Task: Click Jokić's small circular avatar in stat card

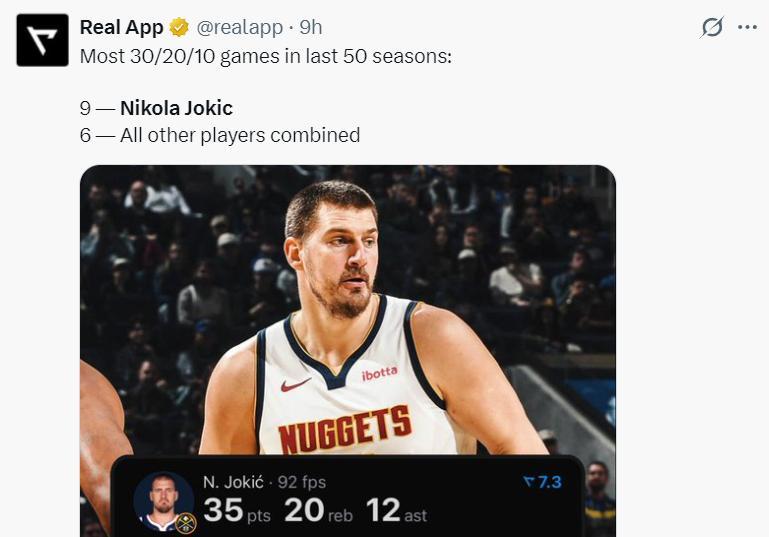Action: click(x=160, y=498)
